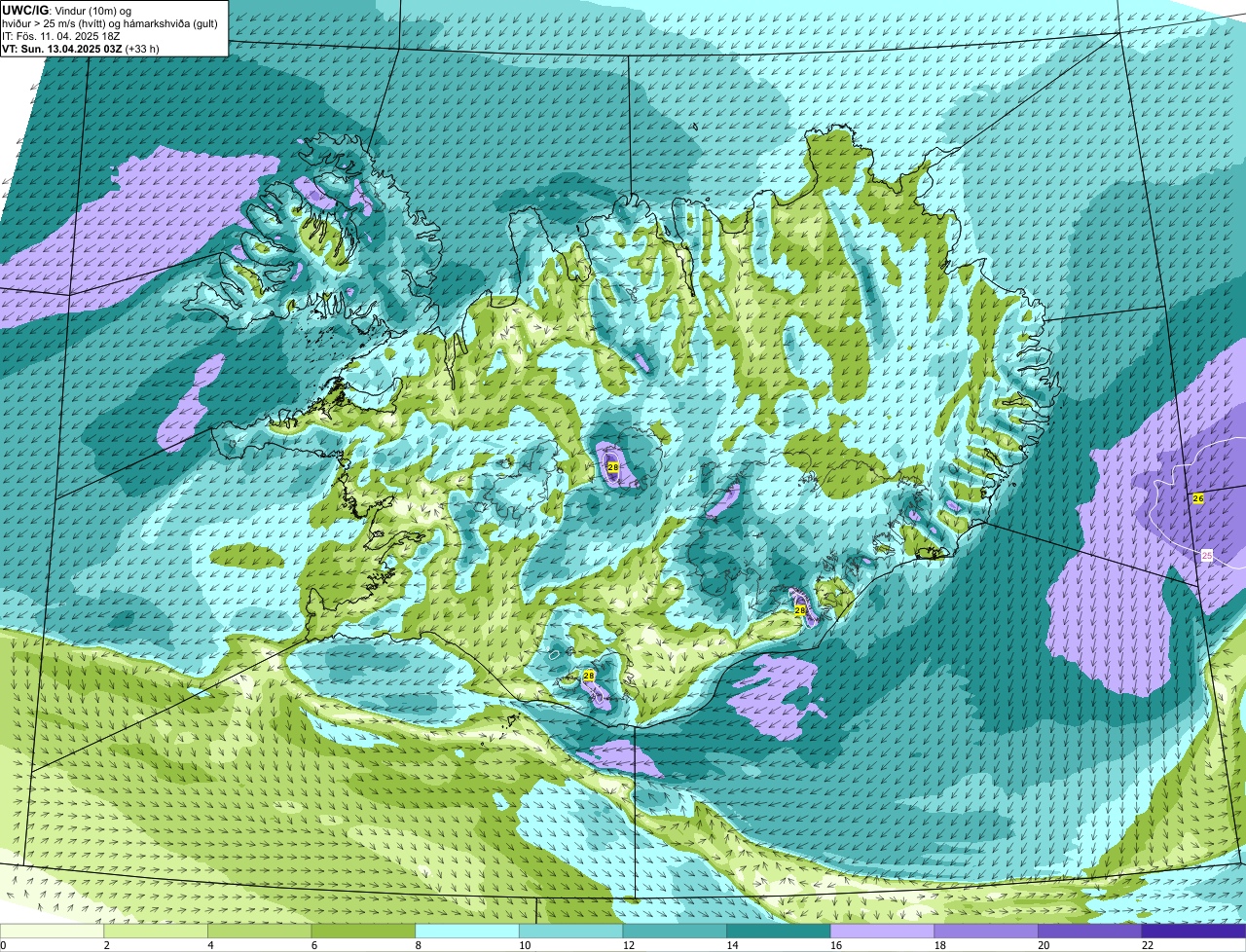Viewport: 1246px width, 952px height.
Task: Click the white "25" gust contour label
Action: 1207,555
